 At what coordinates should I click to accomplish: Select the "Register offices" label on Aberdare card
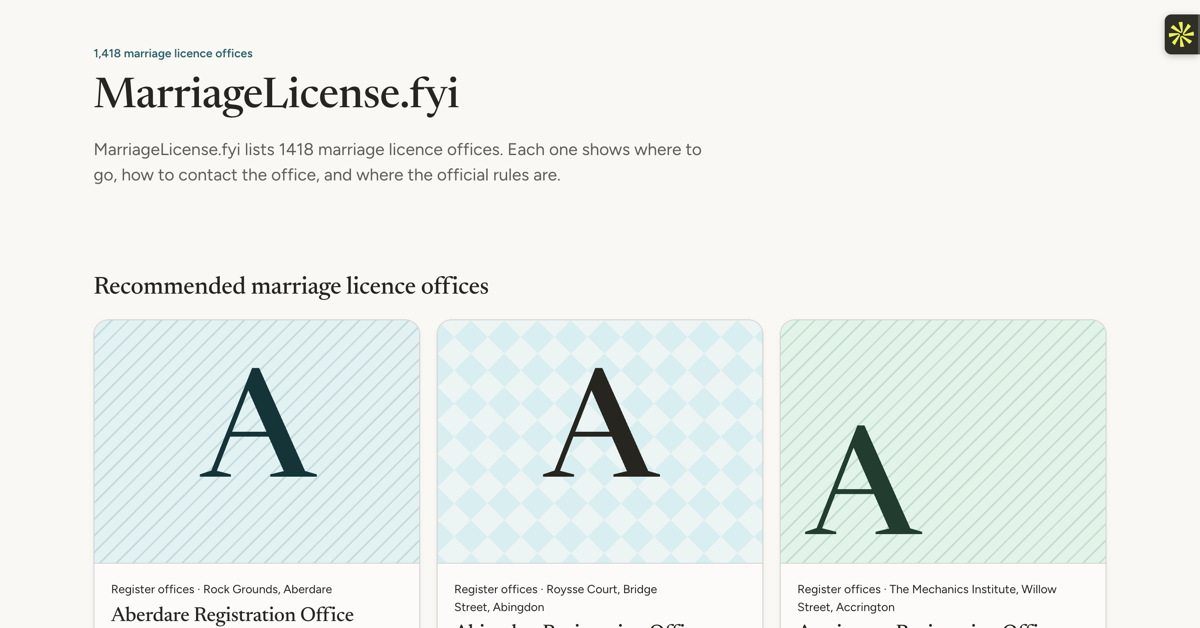pos(153,589)
